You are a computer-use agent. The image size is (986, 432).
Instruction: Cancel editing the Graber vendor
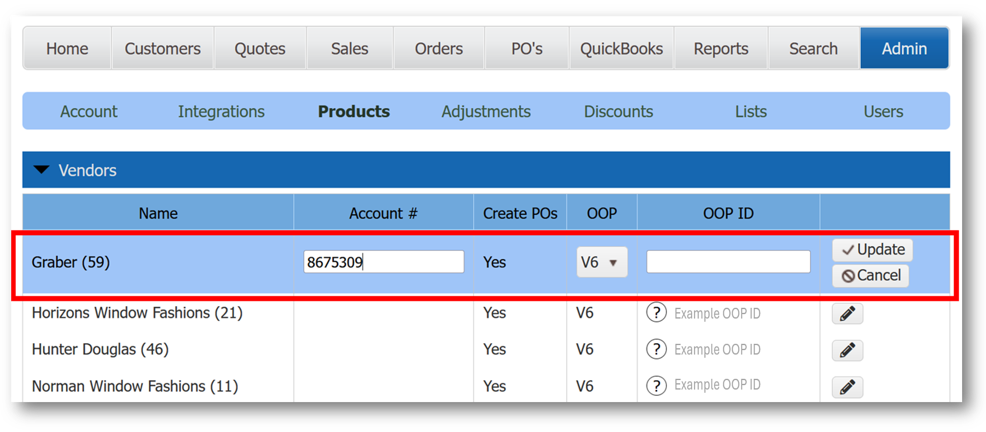871,275
